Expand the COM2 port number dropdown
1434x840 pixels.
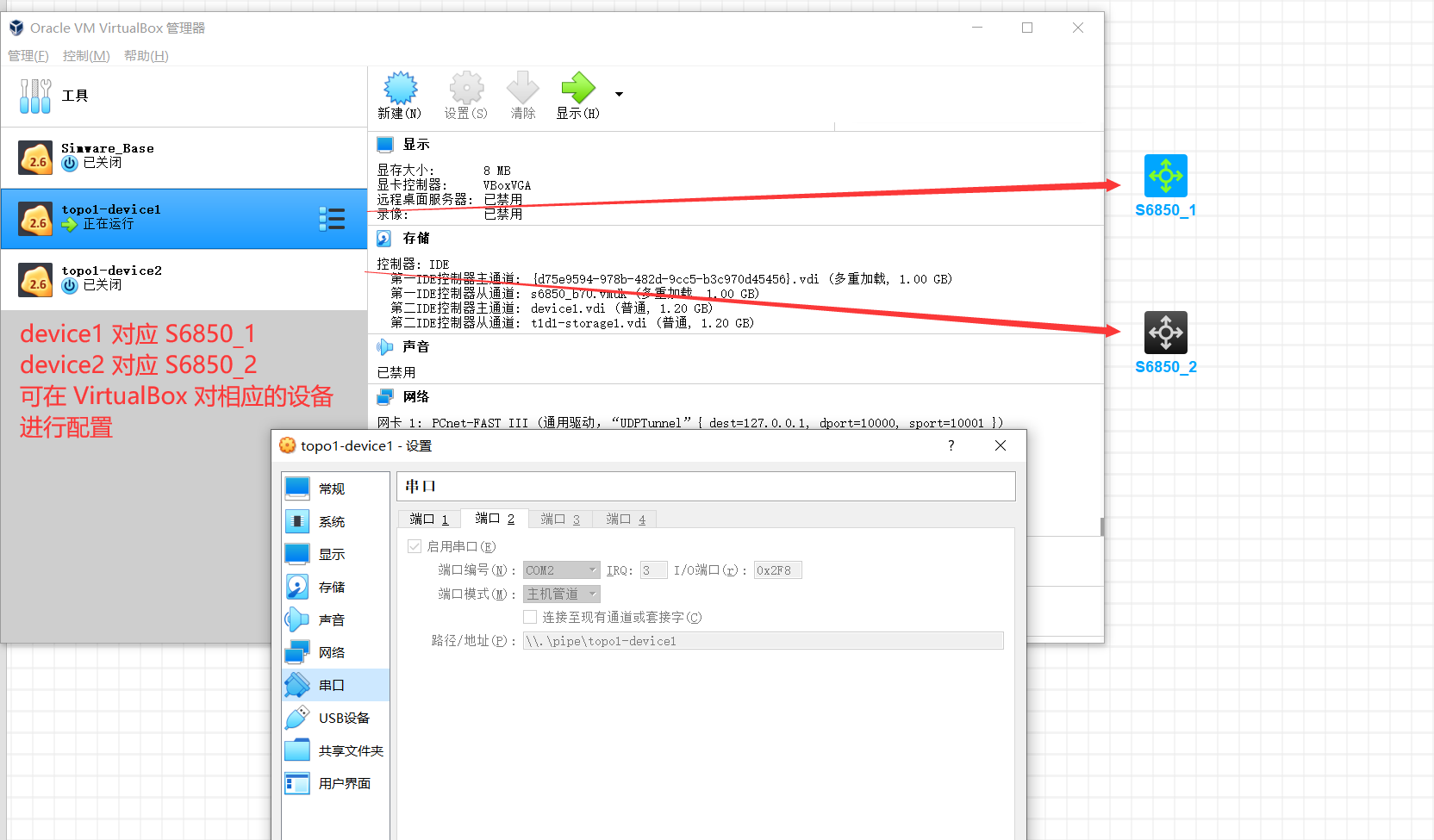561,570
